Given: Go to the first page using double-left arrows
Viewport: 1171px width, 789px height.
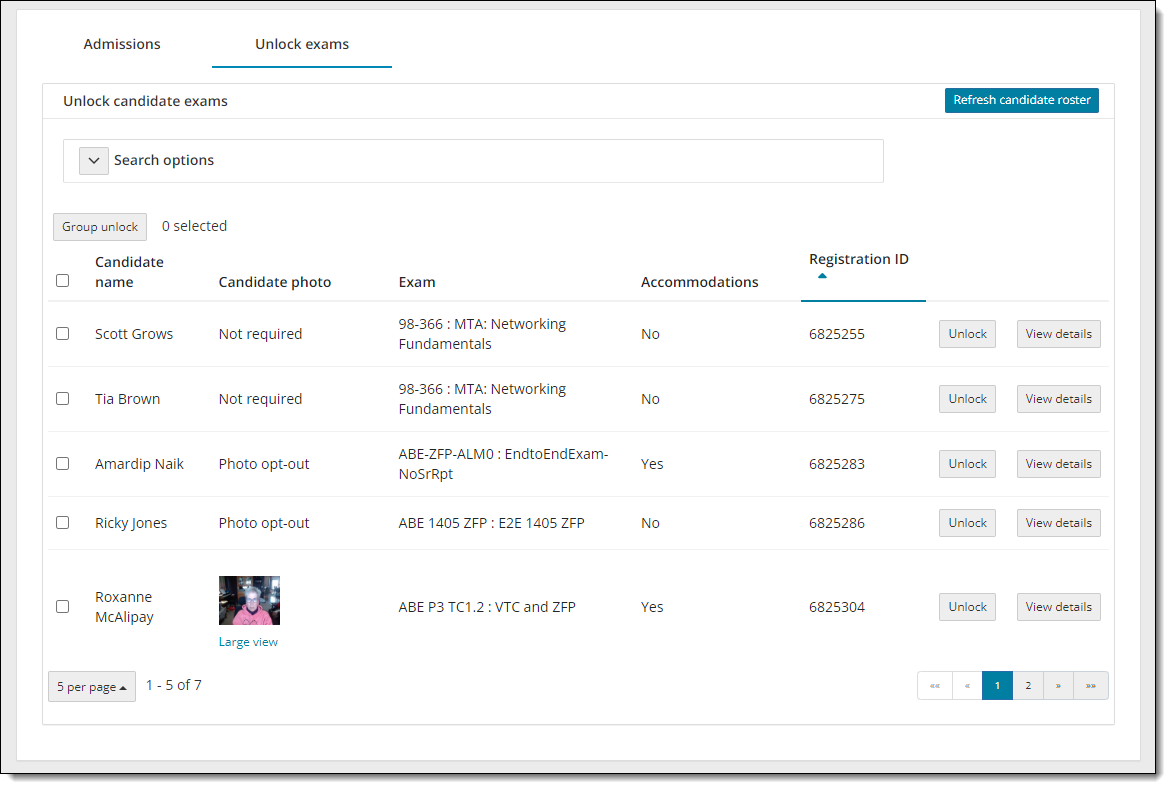Looking at the screenshot, I should point(934,686).
